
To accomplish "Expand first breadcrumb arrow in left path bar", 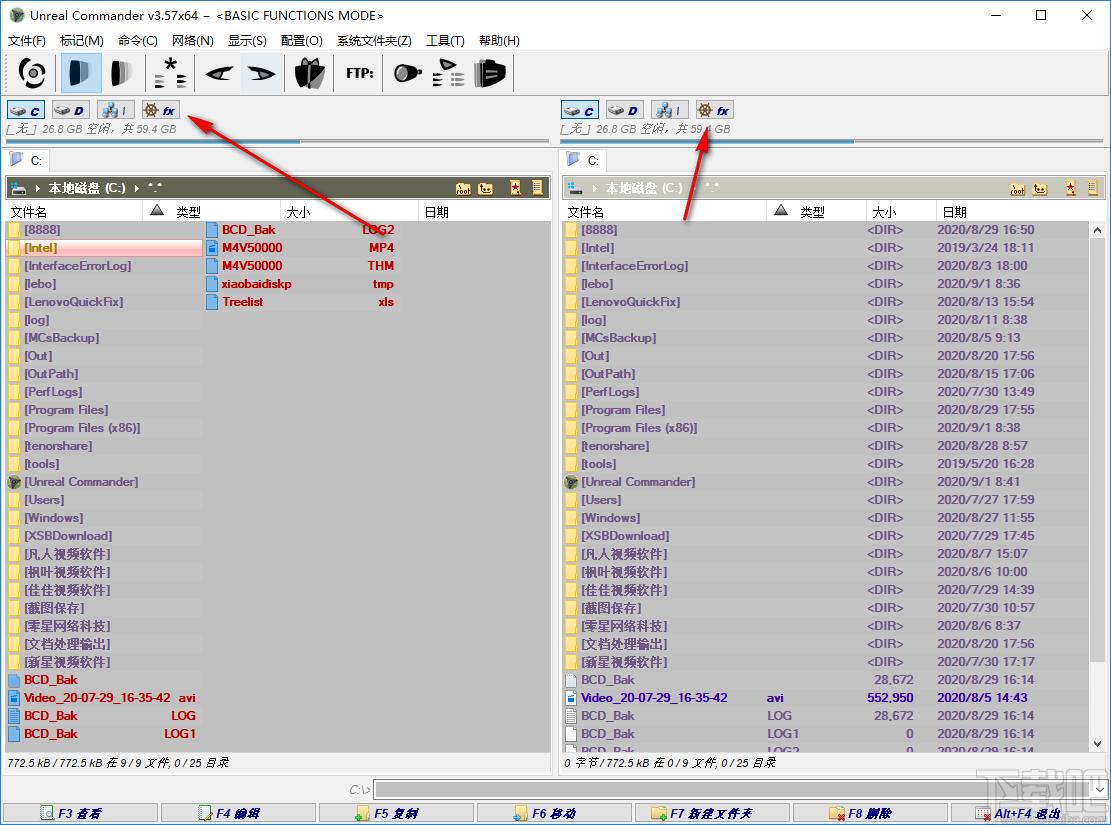I will (x=38, y=189).
